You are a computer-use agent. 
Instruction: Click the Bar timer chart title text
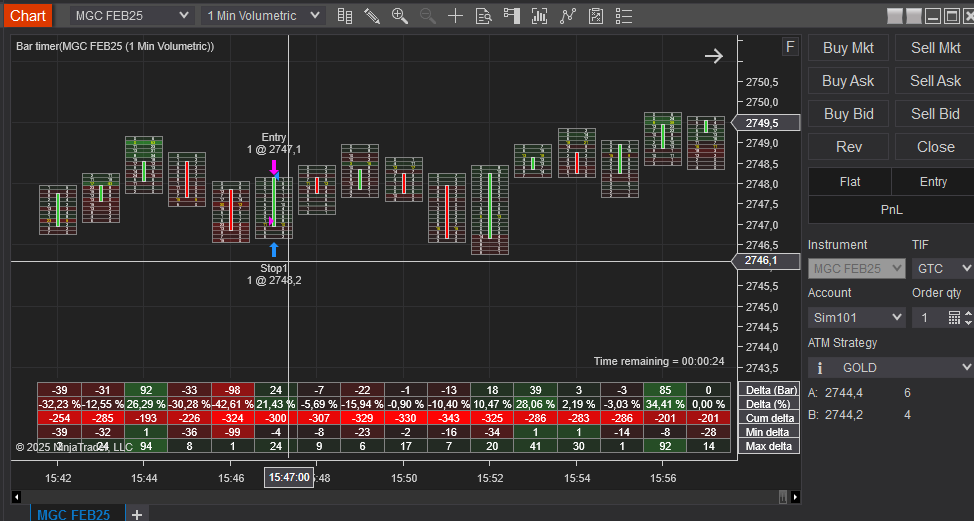pyautogui.click(x=115, y=46)
